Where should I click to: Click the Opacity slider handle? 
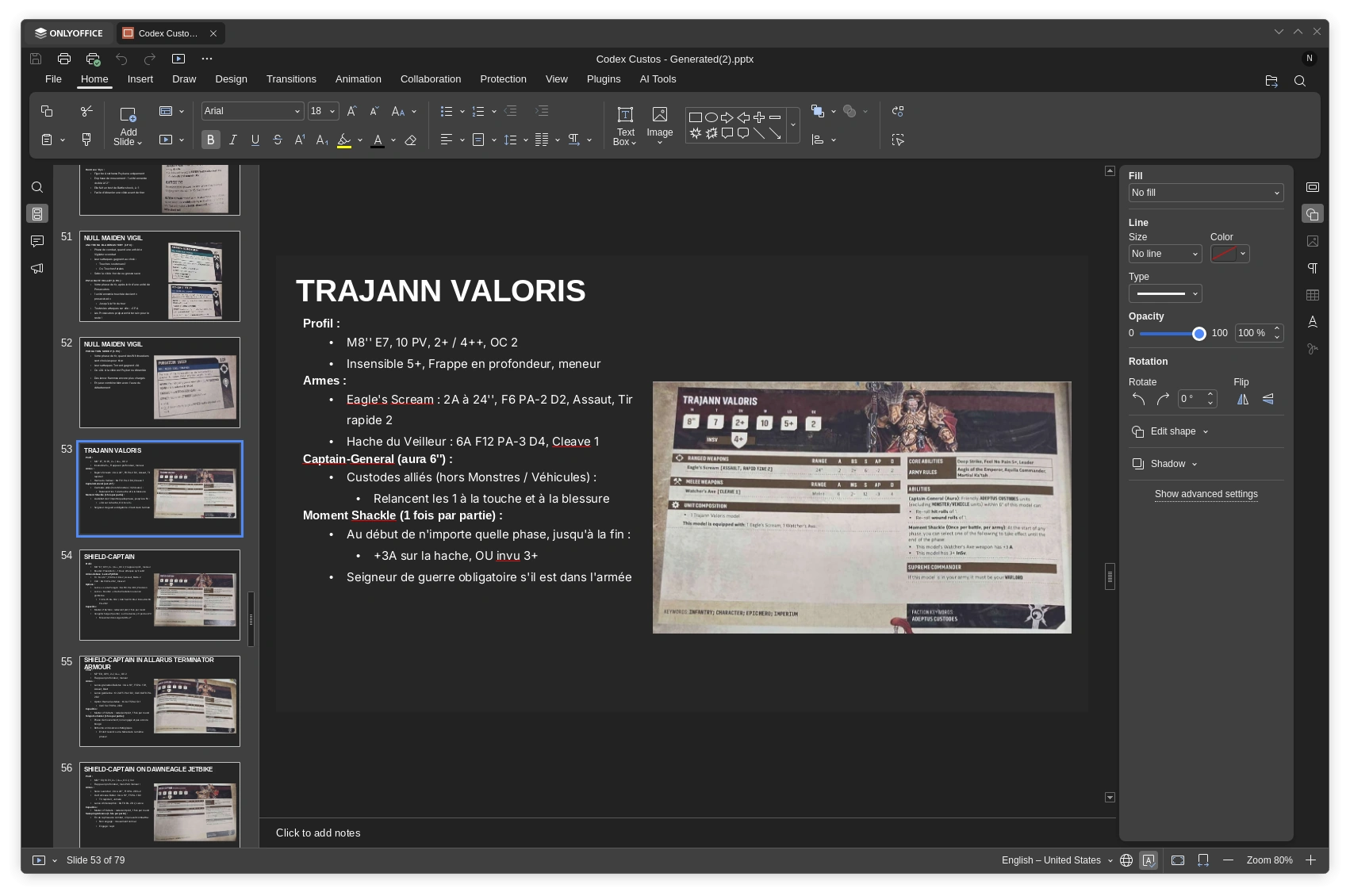click(x=1199, y=334)
